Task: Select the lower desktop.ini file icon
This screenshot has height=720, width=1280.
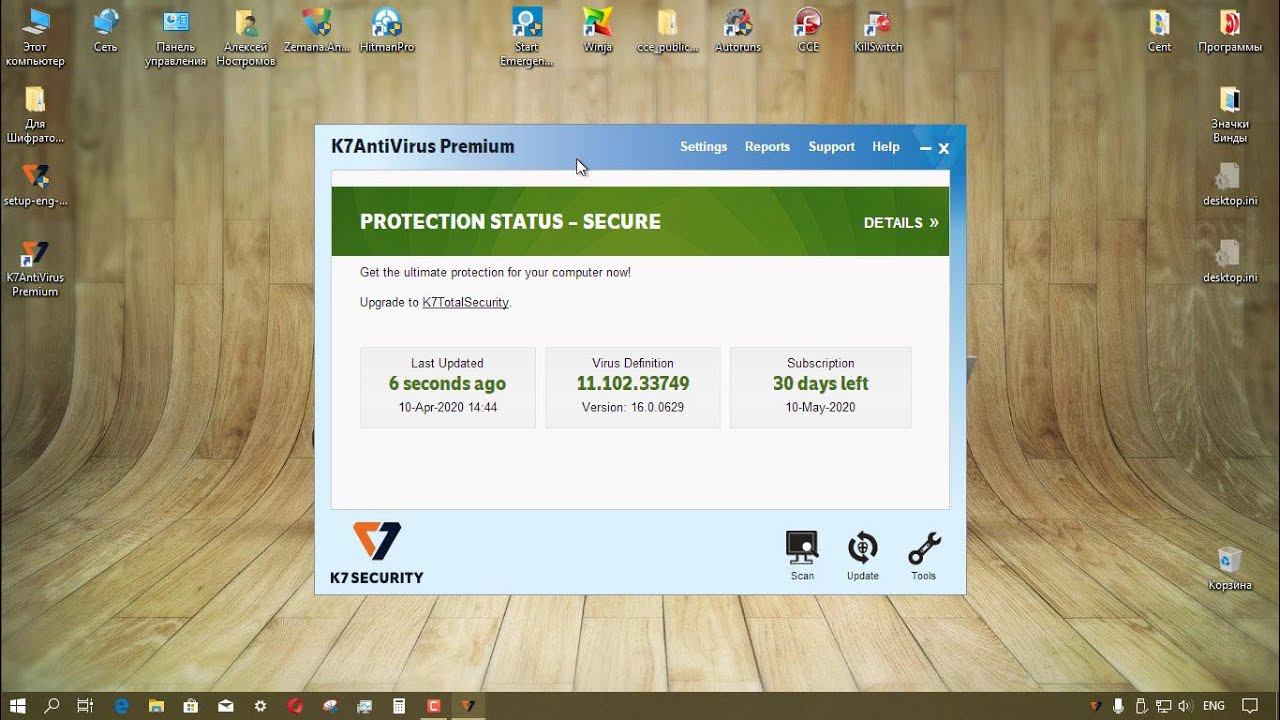Action: click(1230, 261)
